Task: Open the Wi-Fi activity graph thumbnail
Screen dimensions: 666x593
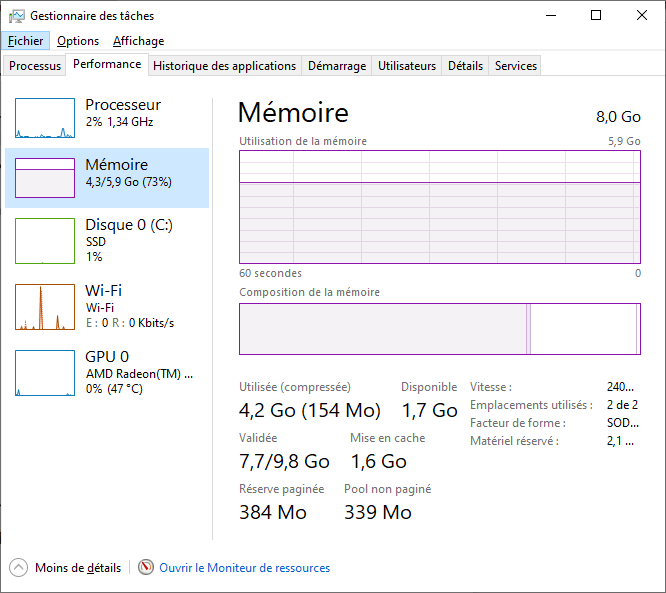Action: tap(45, 307)
